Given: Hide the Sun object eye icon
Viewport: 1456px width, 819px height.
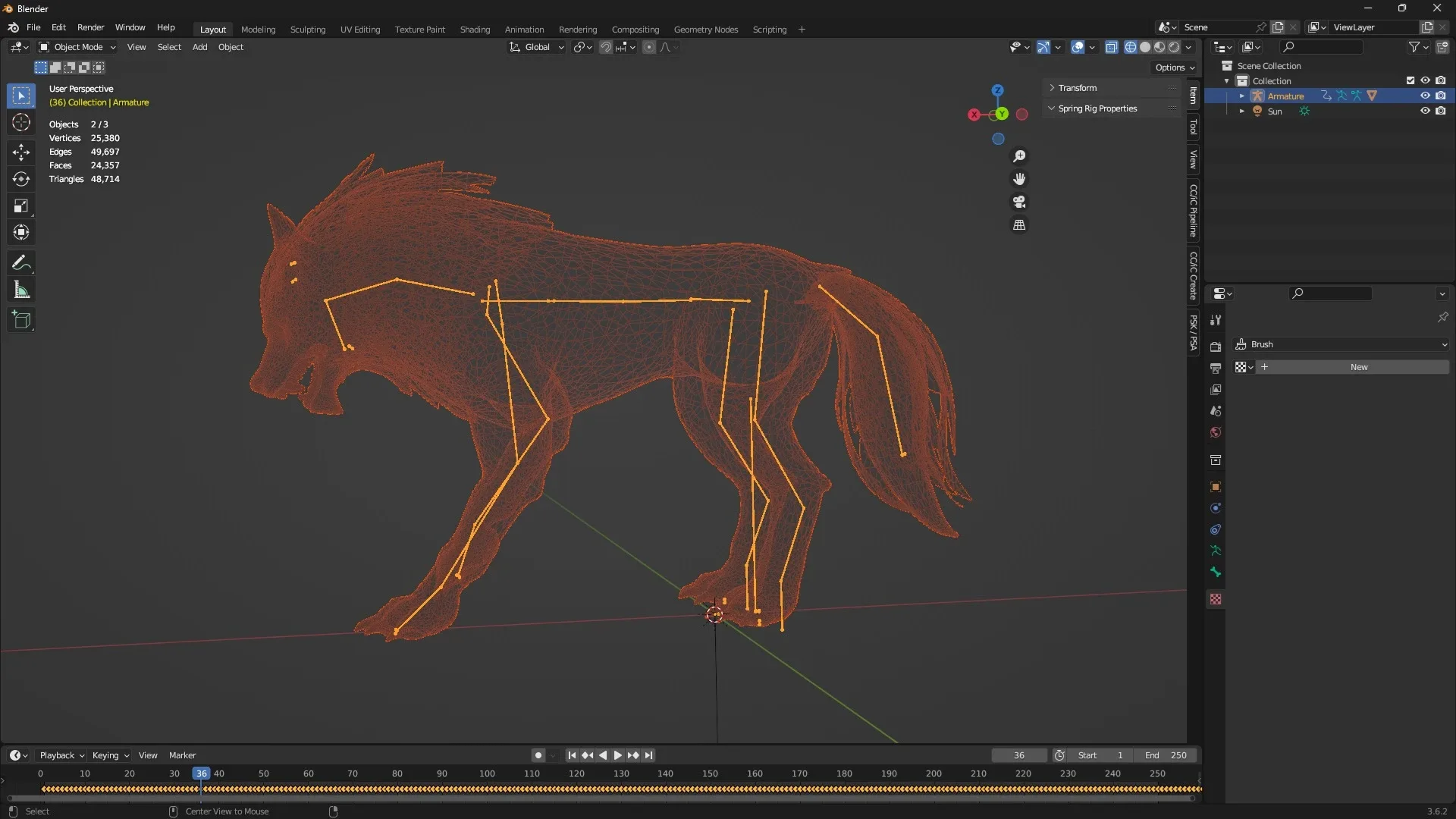Looking at the screenshot, I should click(1425, 111).
